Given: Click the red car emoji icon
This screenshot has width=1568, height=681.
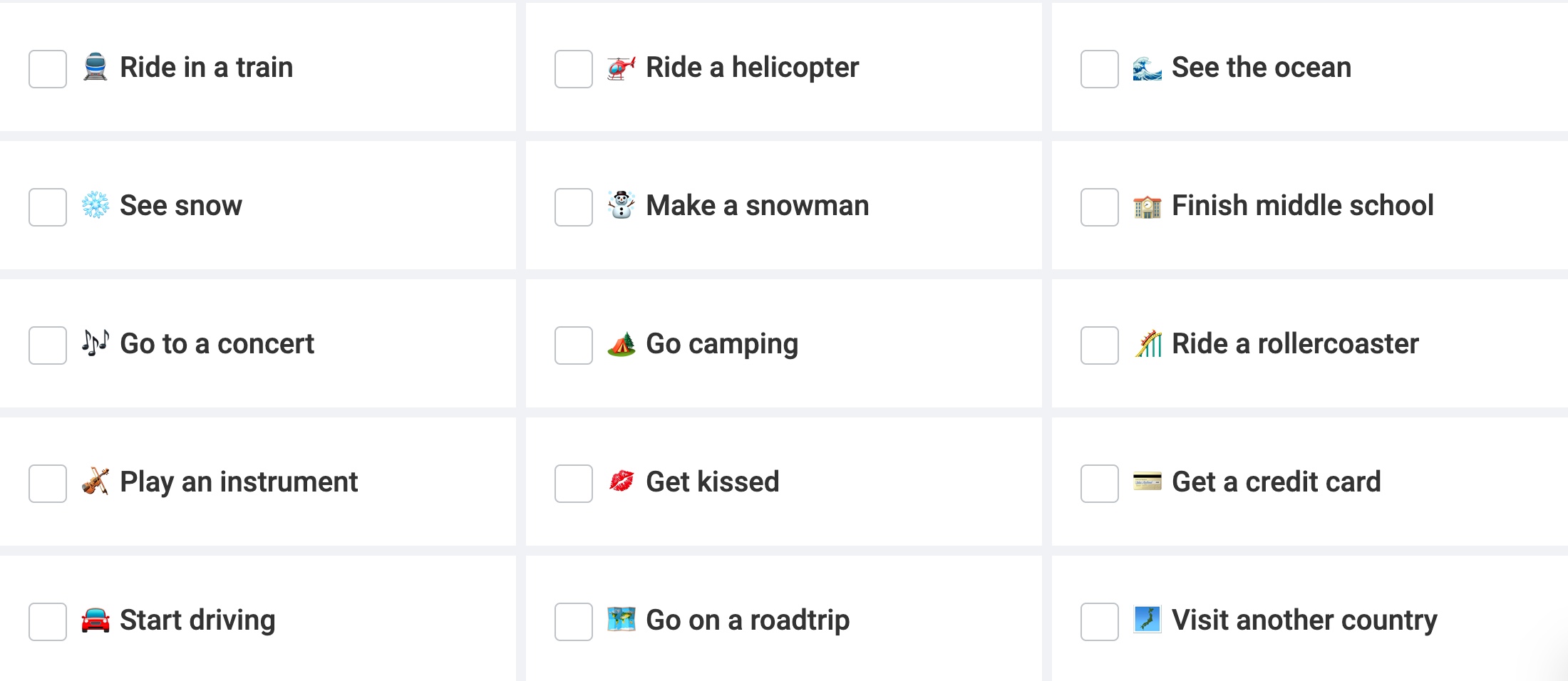Looking at the screenshot, I should click(95, 620).
